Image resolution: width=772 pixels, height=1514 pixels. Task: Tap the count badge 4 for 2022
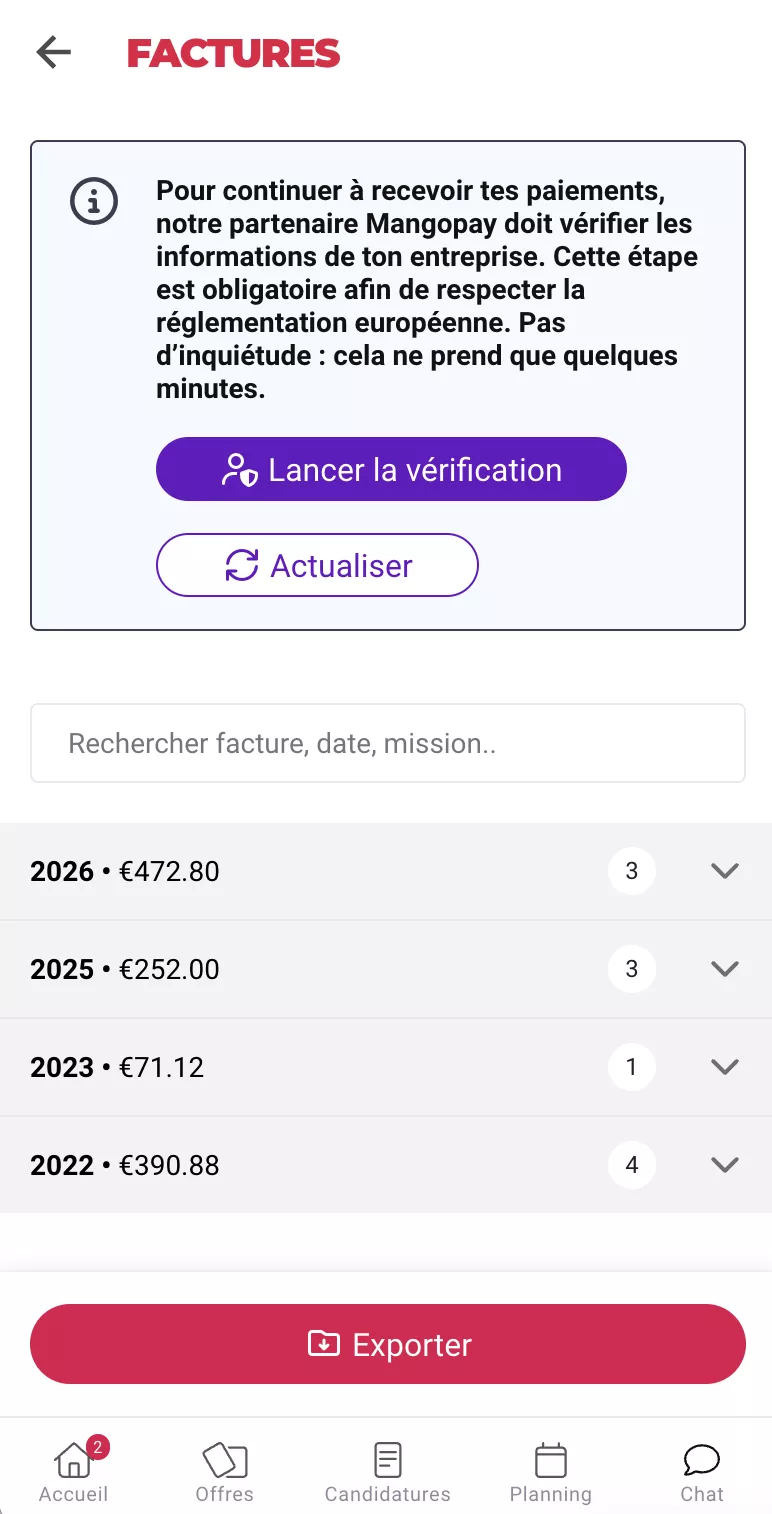pos(632,1165)
